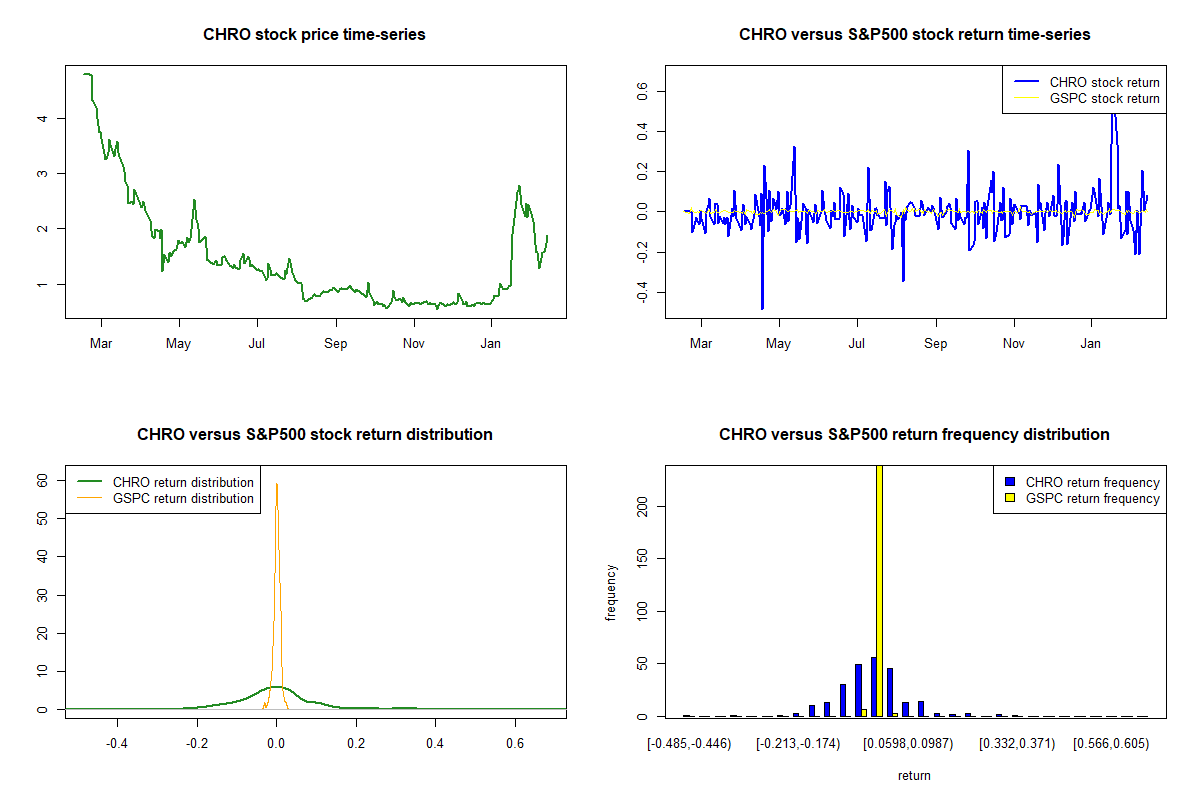
Task: Click the vertical 'frequency' axis label
Action: point(611,592)
